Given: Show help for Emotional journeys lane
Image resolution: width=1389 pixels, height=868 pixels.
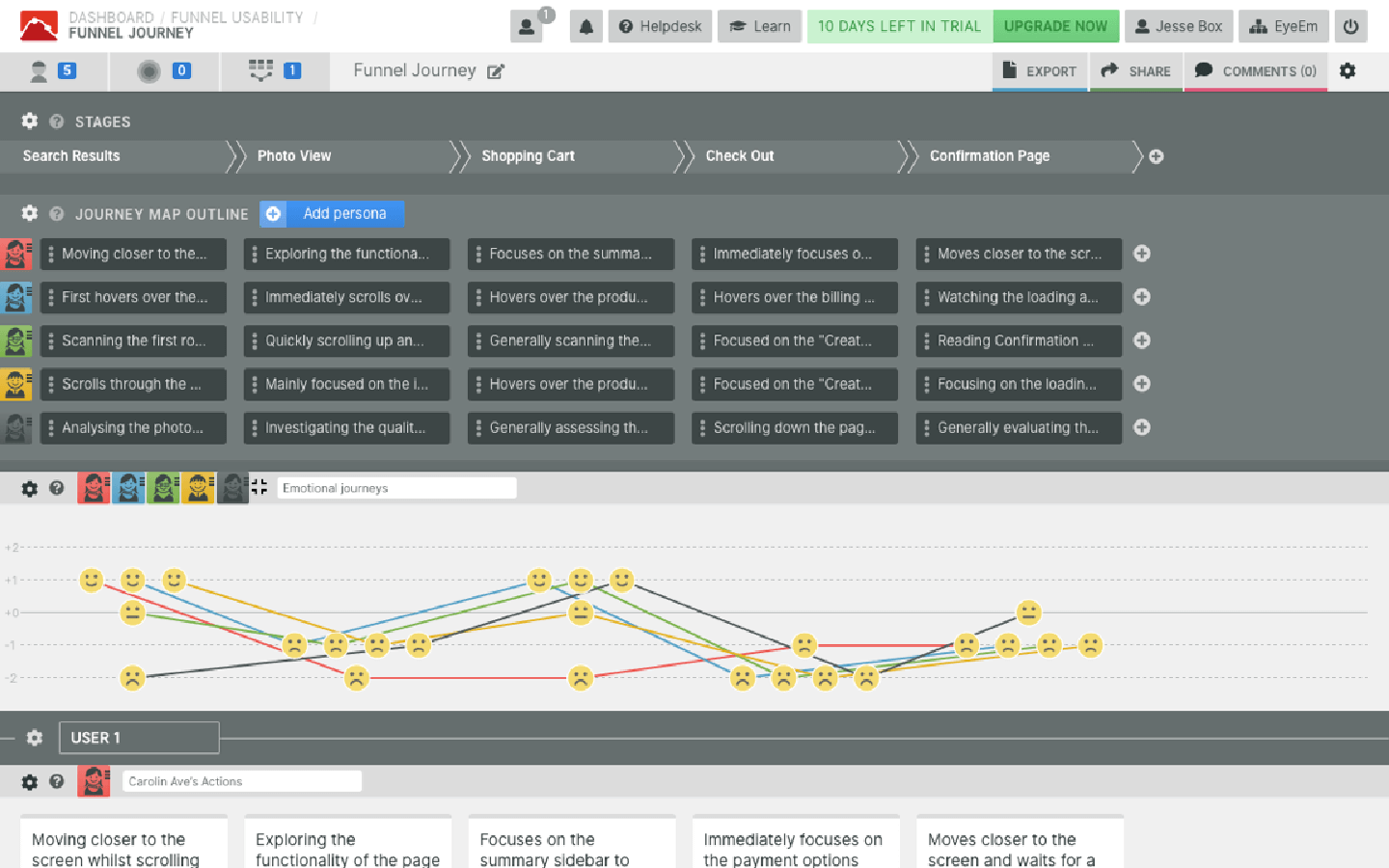Looking at the screenshot, I should (x=57, y=488).
